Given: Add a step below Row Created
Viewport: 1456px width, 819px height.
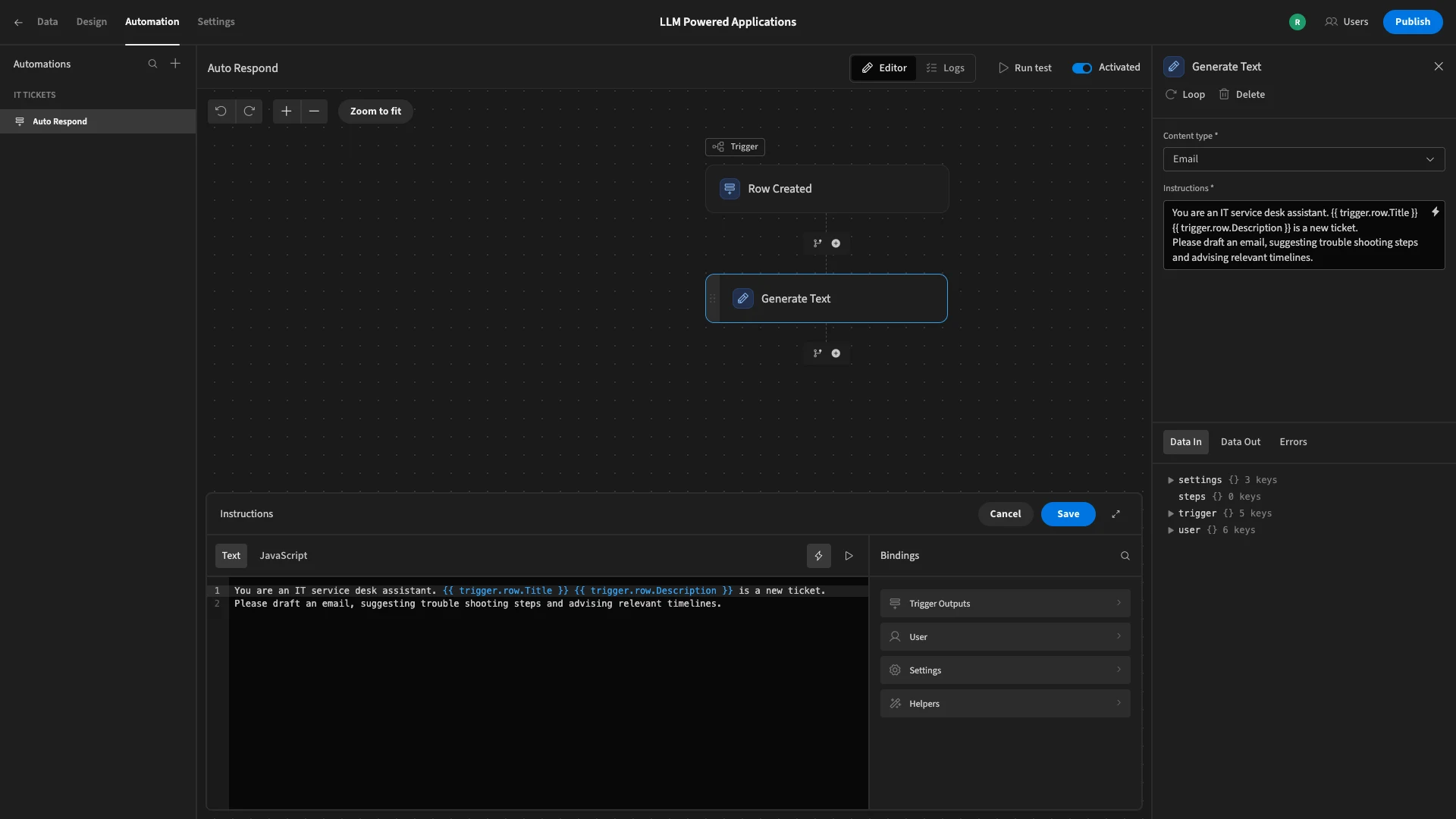Looking at the screenshot, I should pos(836,243).
